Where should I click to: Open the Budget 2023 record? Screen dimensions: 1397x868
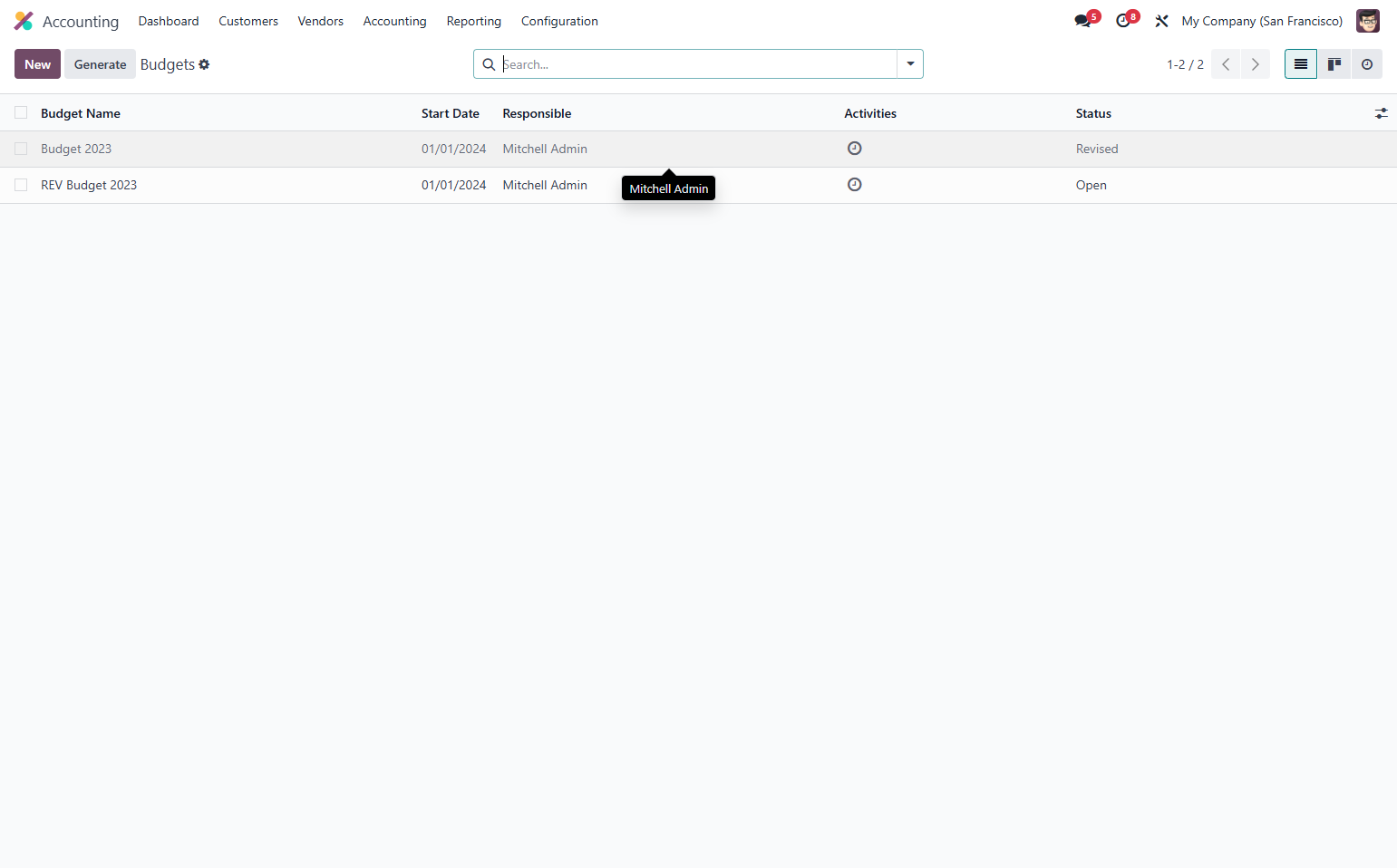[x=76, y=149]
